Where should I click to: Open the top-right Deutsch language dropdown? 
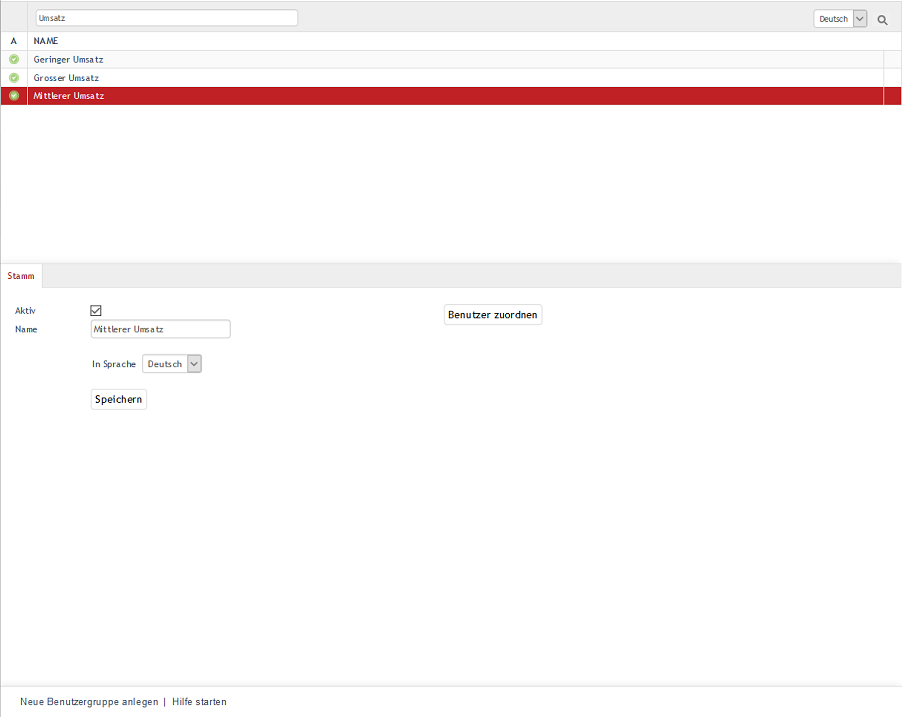coord(840,19)
